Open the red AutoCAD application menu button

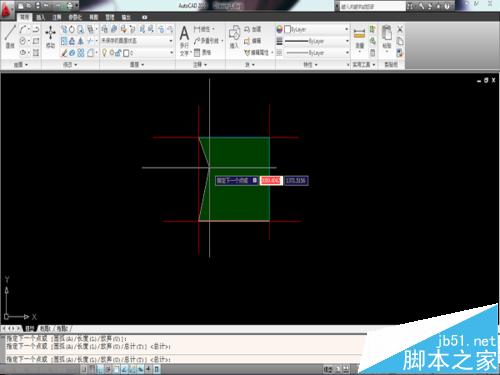pos(7,10)
